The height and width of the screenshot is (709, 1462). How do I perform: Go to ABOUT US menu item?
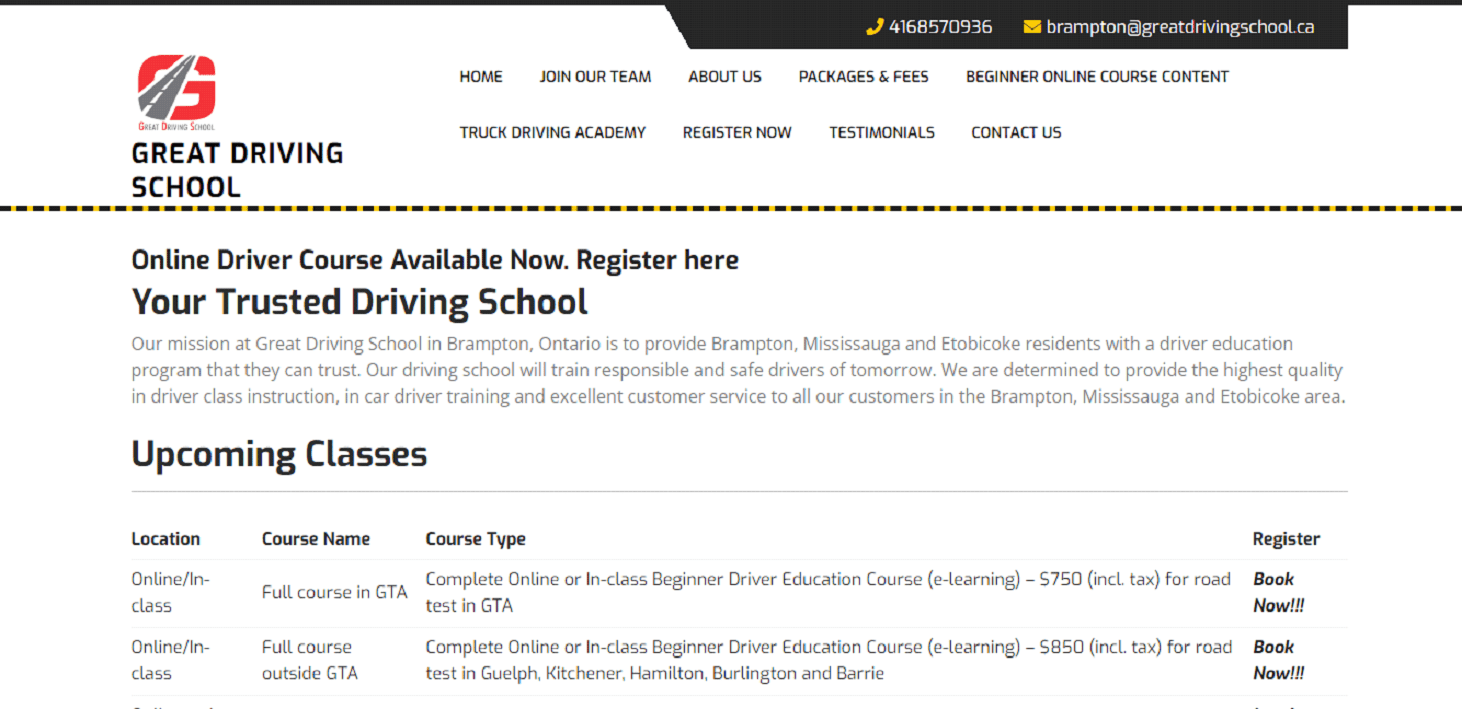coord(725,76)
